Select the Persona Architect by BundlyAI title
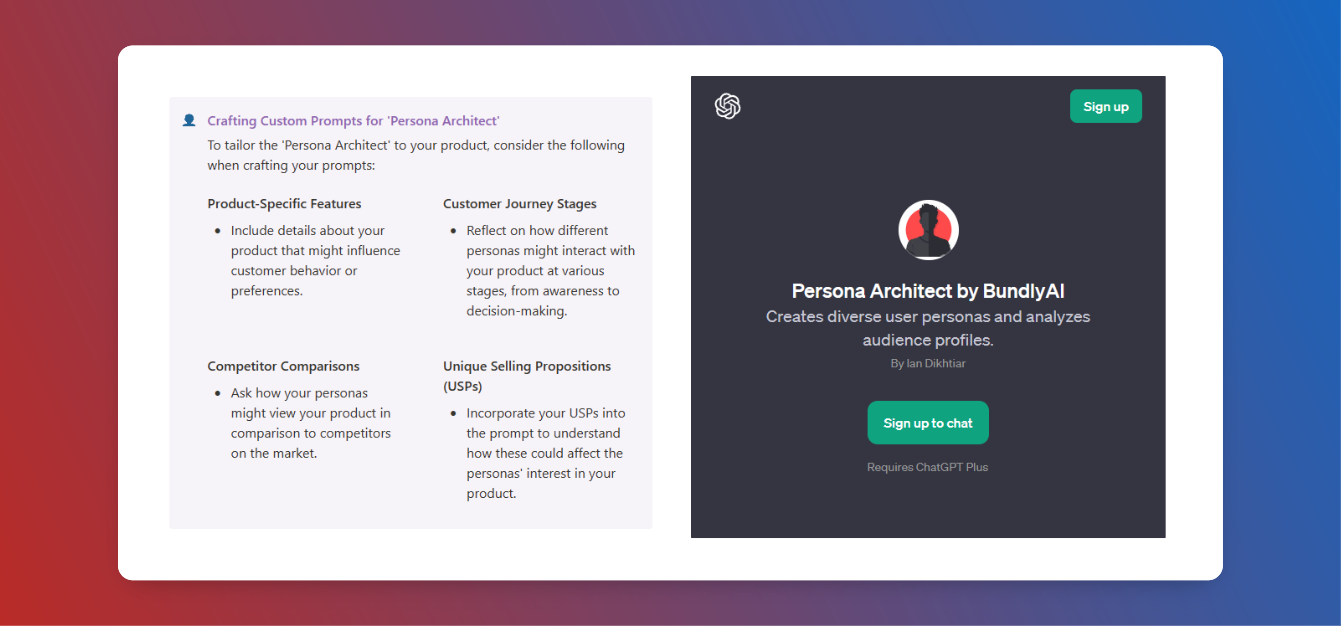This screenshot has width=1341, height=626. pos(928,291)
